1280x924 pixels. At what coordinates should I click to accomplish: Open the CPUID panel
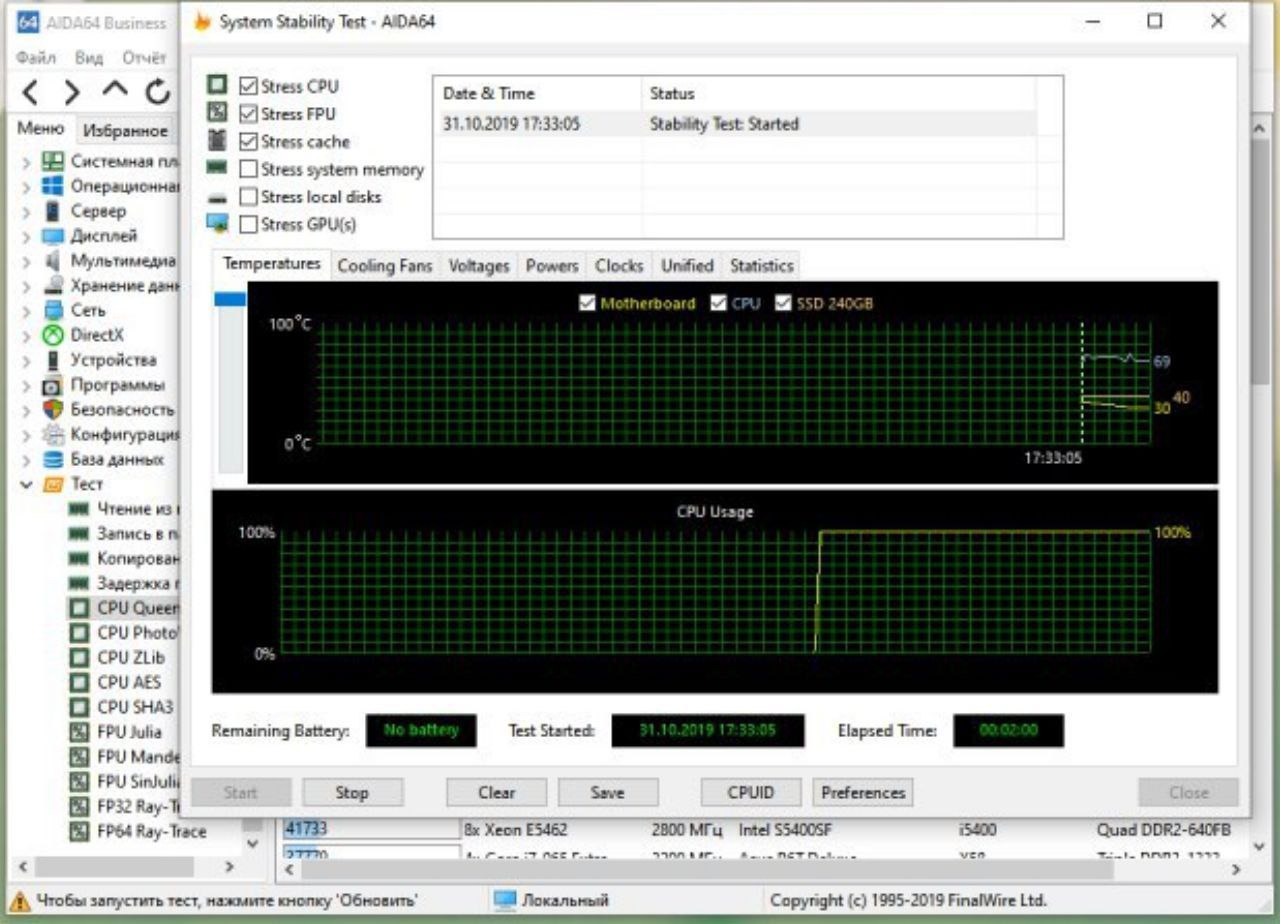(x=751, y=793)
